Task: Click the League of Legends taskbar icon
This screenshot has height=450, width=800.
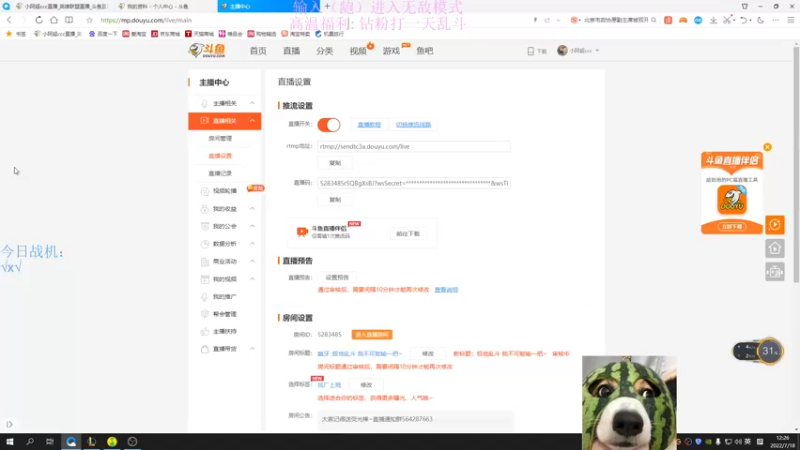Action: pyautogui.click(x=91, y=441)
